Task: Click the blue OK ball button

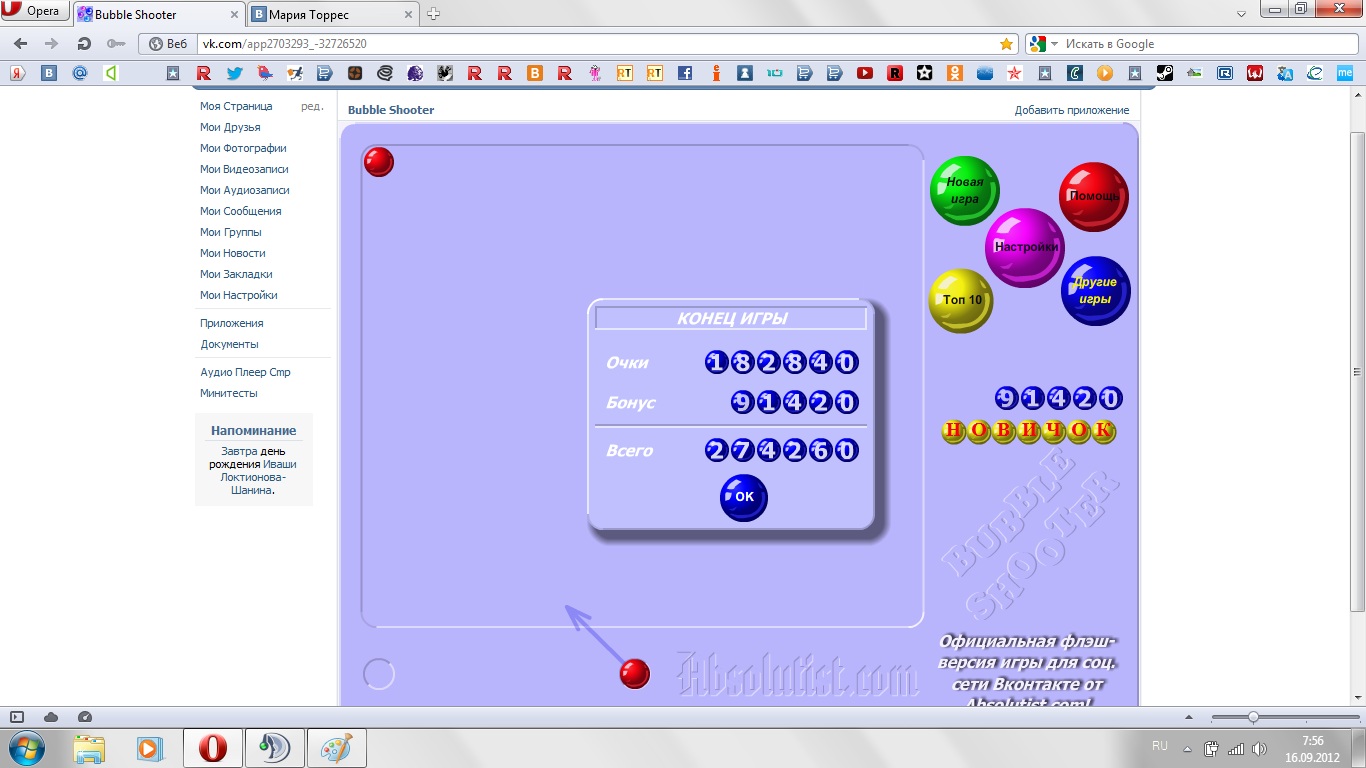Action: [x=744, y=497]
